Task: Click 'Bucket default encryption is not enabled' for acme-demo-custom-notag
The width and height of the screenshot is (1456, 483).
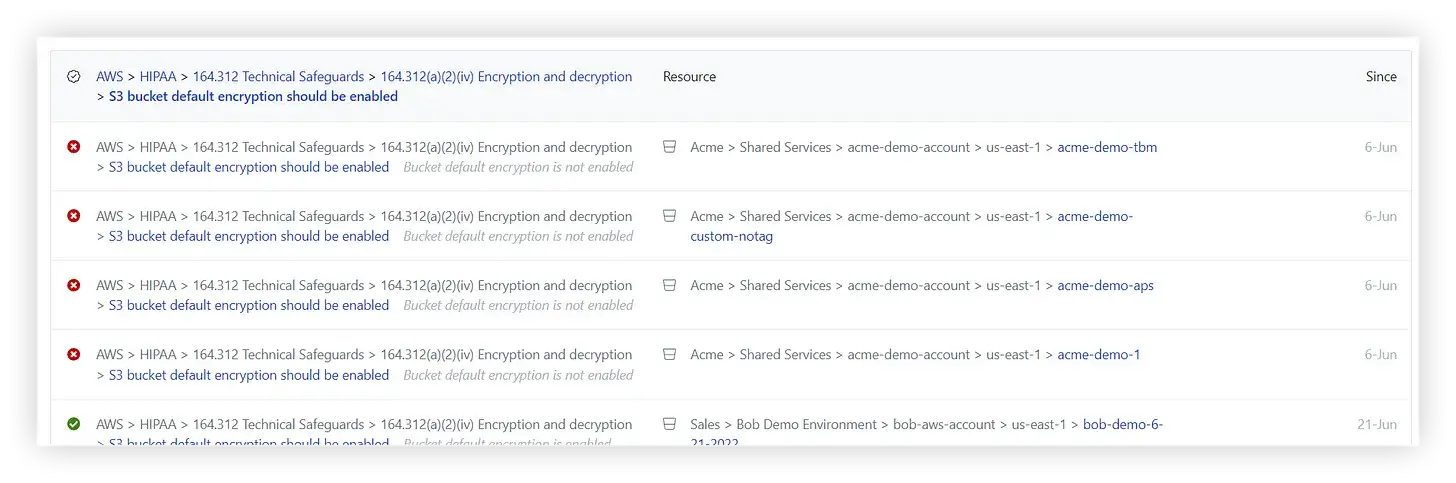Action: 518,236
